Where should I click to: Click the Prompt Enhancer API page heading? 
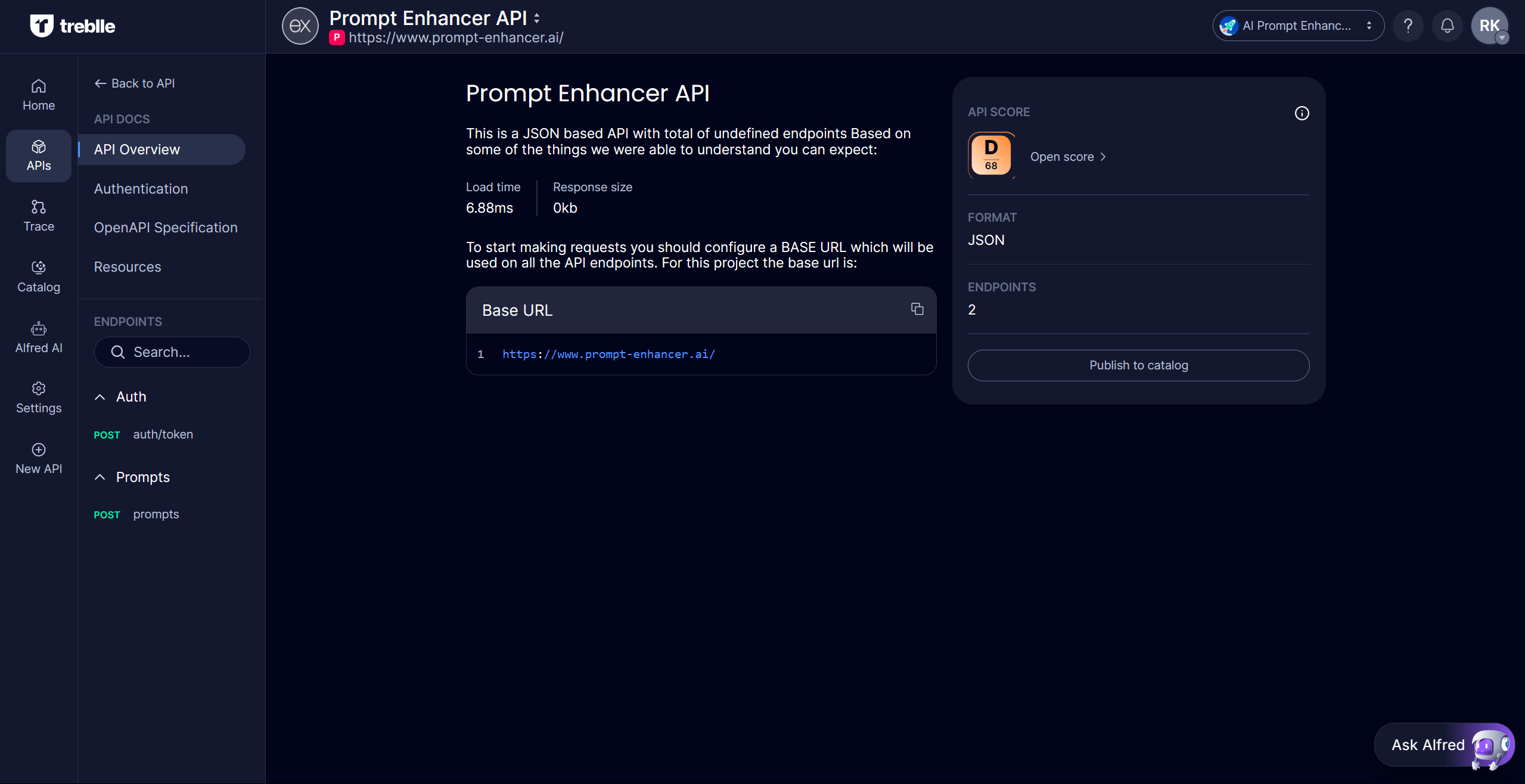coord(588,94)
